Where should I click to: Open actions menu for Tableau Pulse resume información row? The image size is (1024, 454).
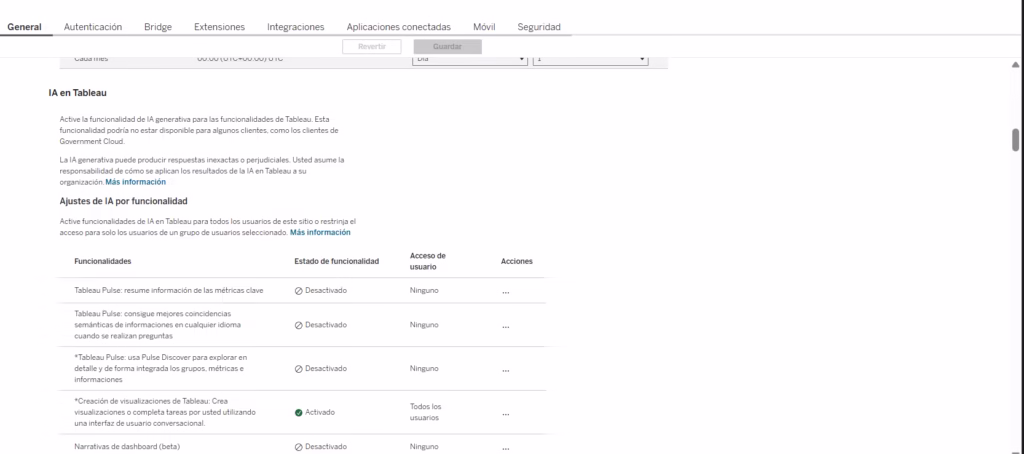coord(505,291)
